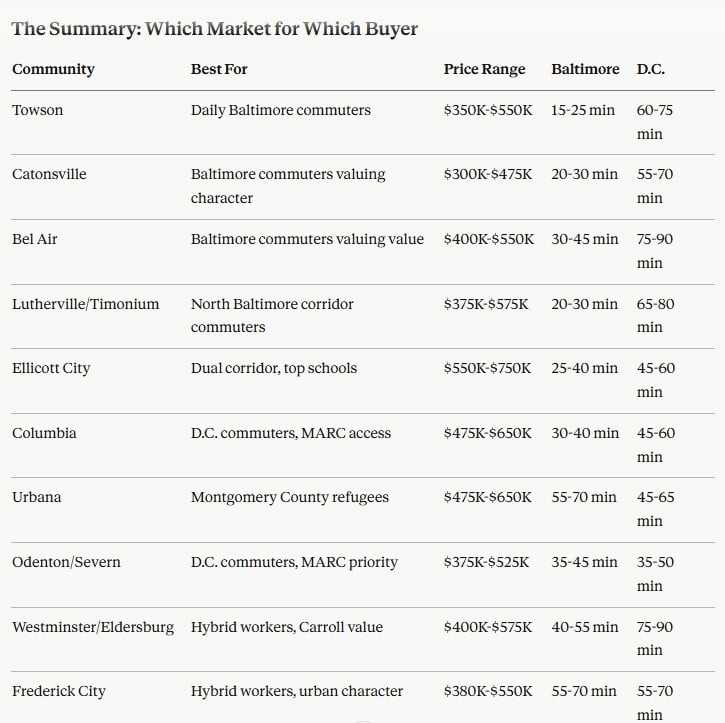Click the Bel Air row name
The height and width of the screenshot is (723, 725).
click(x=35, y=239)
